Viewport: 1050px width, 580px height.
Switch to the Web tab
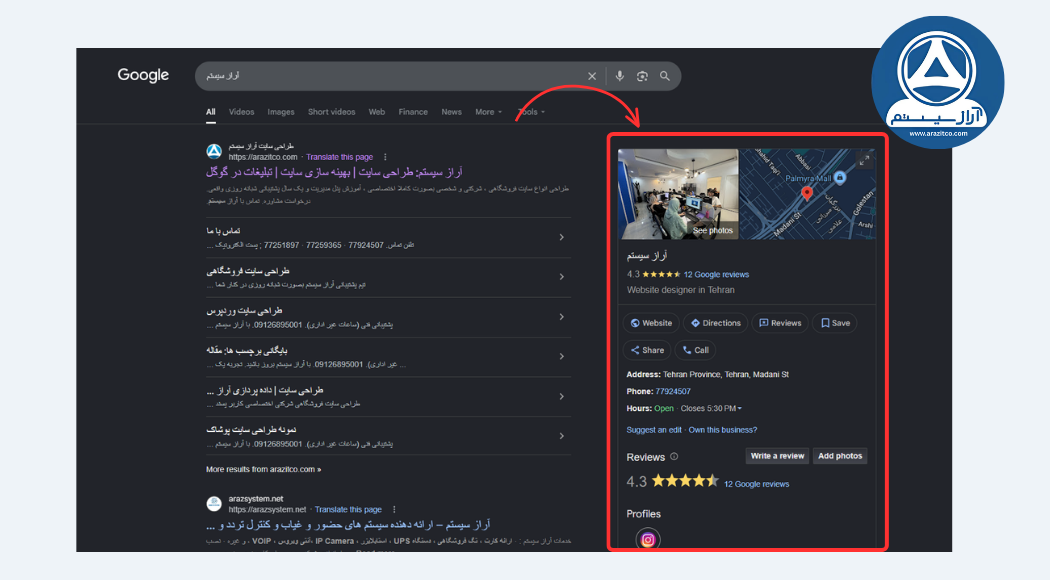[376, 112]
